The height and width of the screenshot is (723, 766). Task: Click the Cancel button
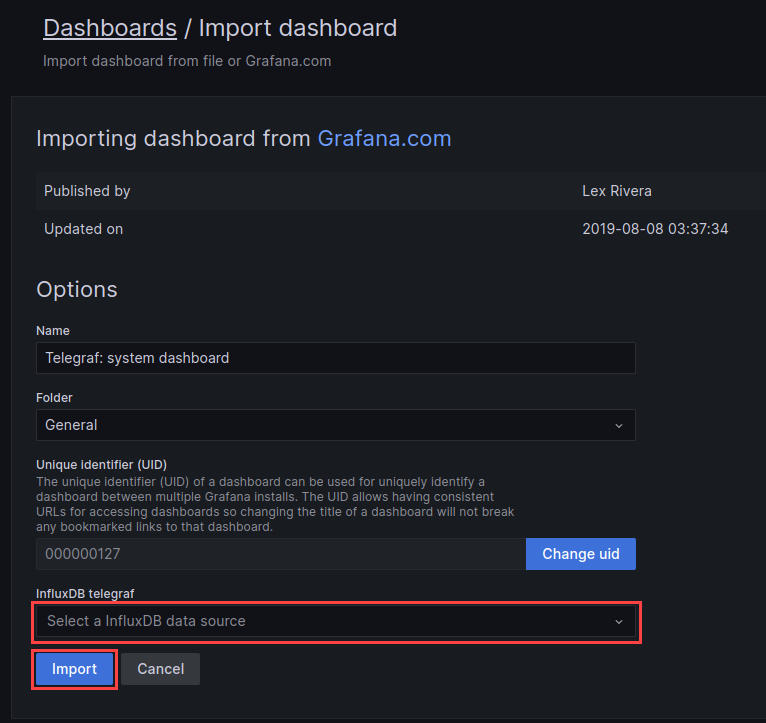pyautogui.click(x=161, y=669)
